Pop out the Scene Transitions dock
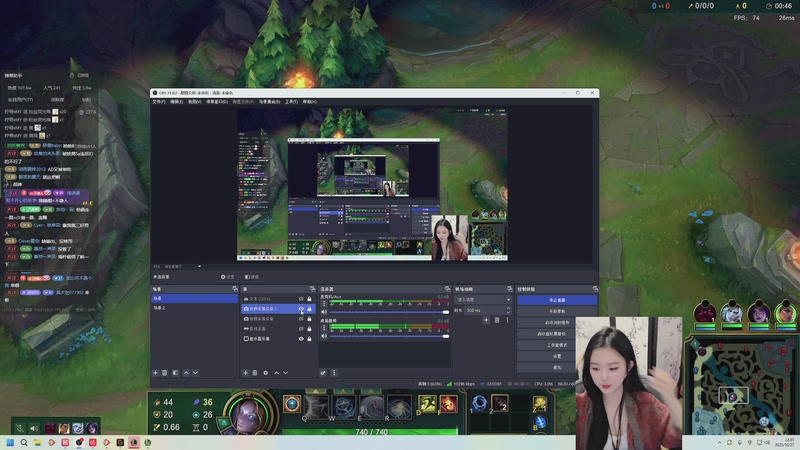 point(509,289)
